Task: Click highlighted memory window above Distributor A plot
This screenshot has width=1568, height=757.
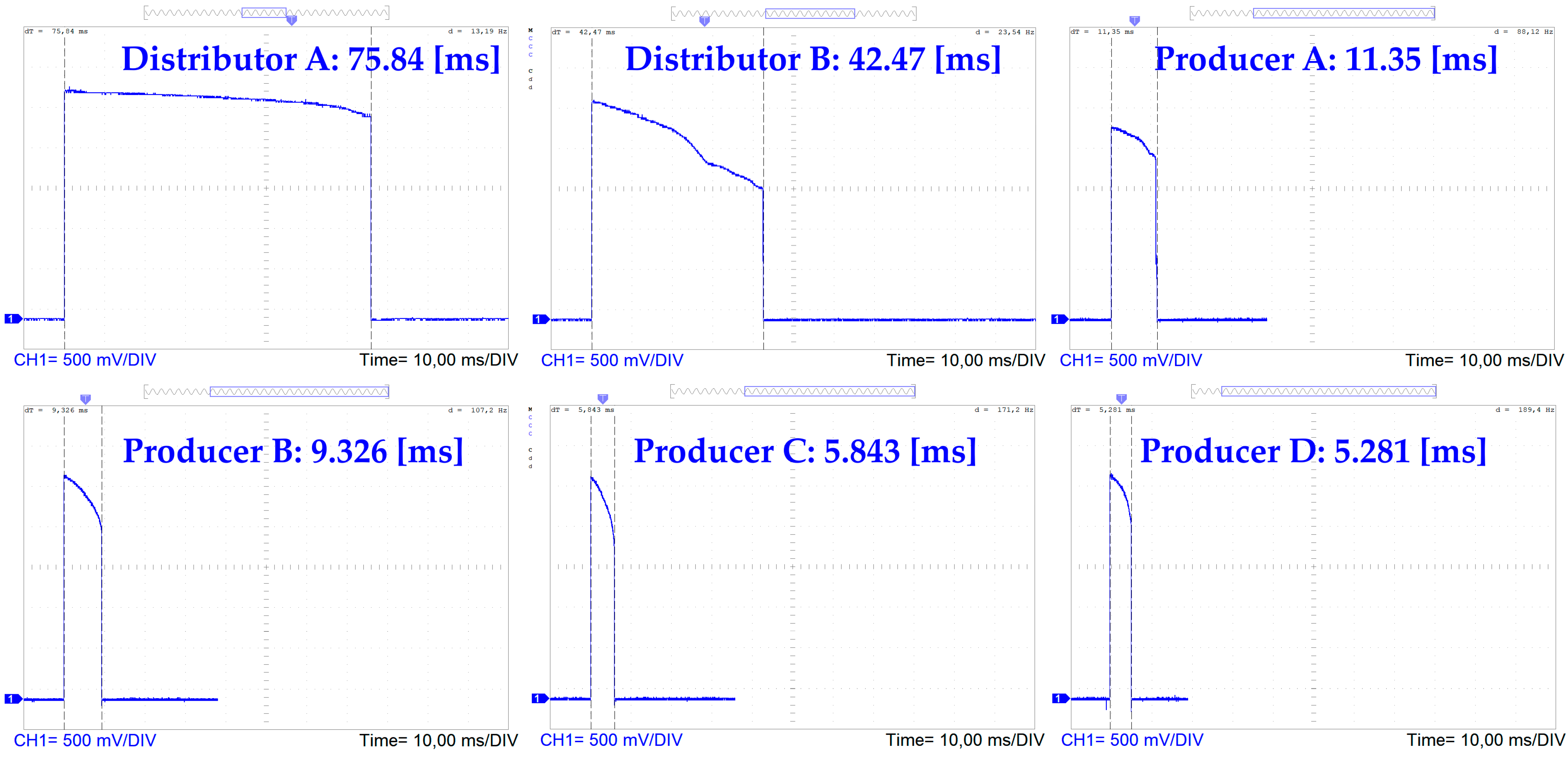Action: [x=264, y=12]
